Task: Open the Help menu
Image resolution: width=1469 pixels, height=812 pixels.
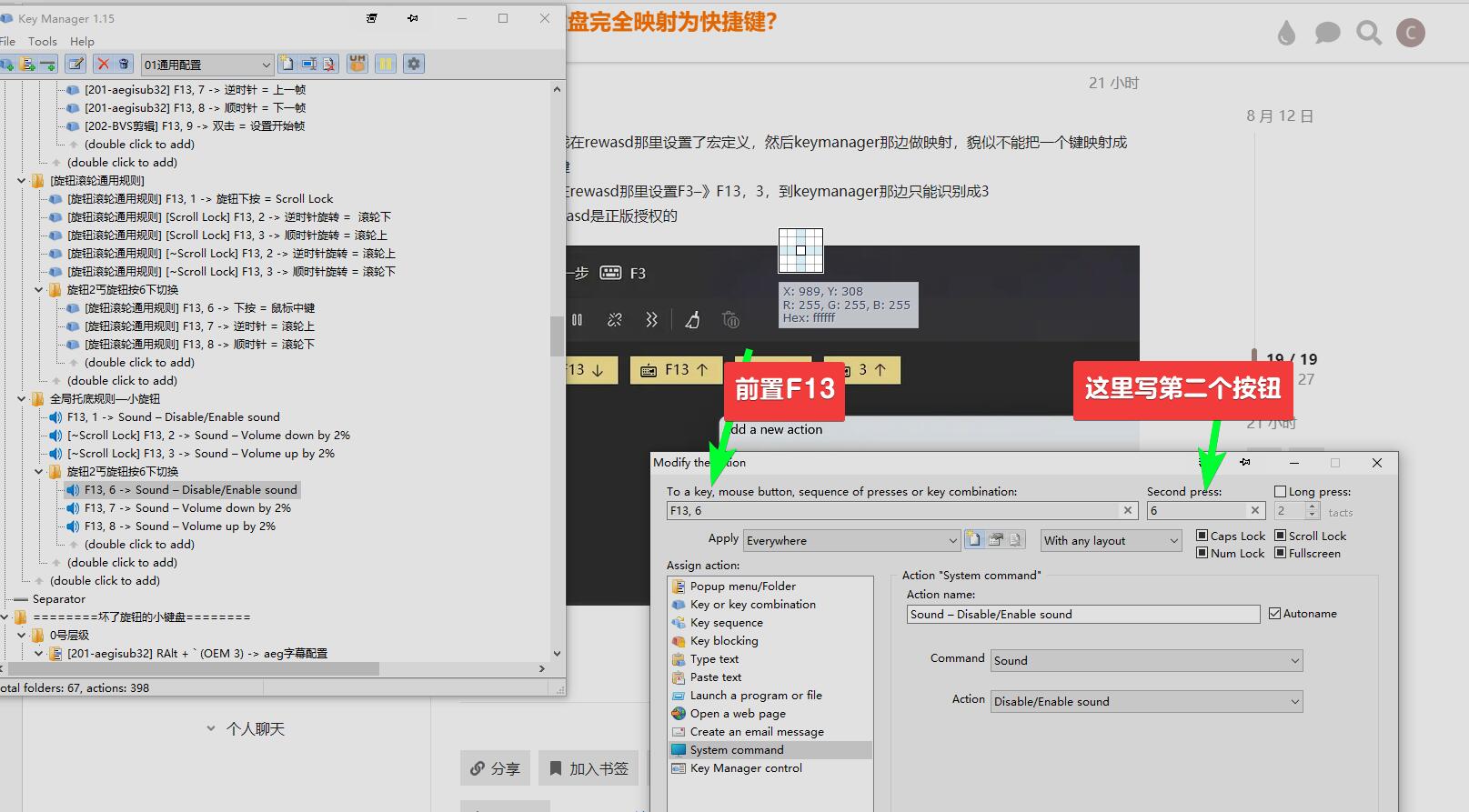Action: point(82,41)
